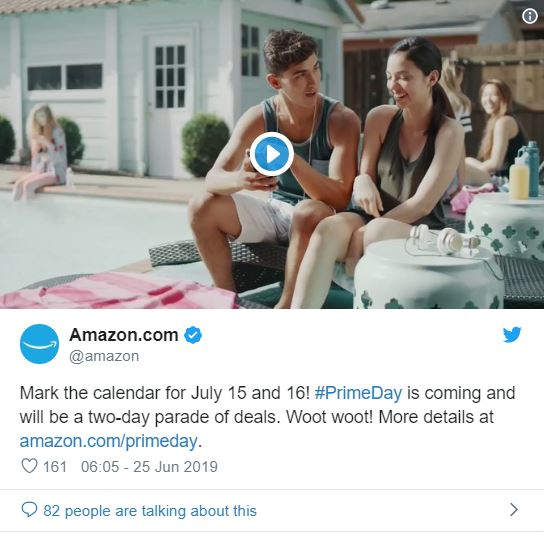This screenshot has width=544, height=539.
Task: Click the tweet text about July 15 and 16
Action: click(x=267, y=417)
